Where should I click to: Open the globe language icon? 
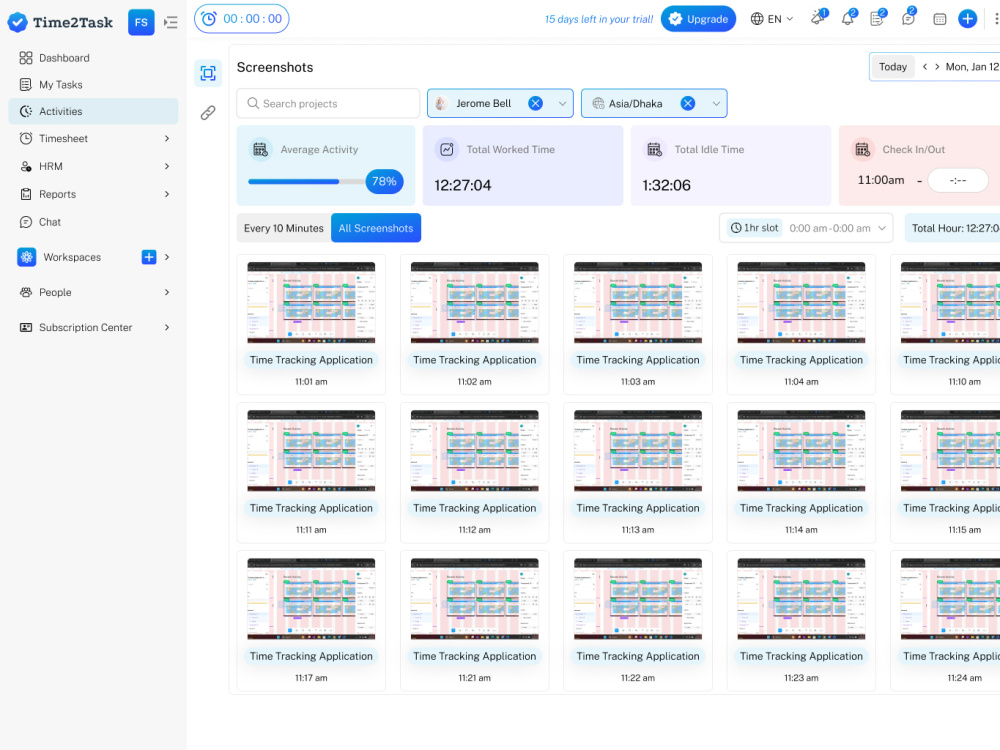[757, 19]
